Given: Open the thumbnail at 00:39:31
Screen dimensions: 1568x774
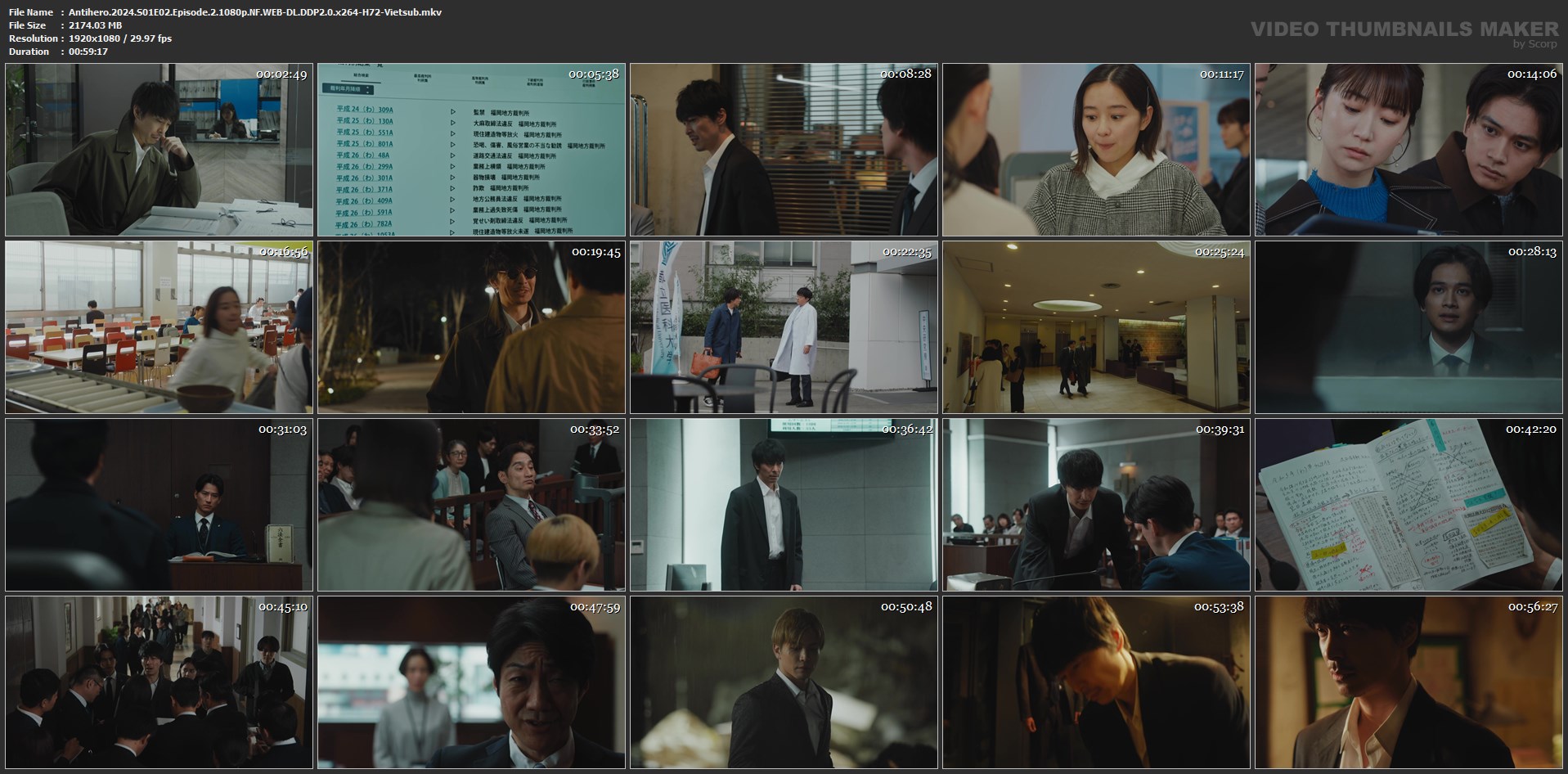Looking at the screenshot, I should click(x=1096, y=505).
